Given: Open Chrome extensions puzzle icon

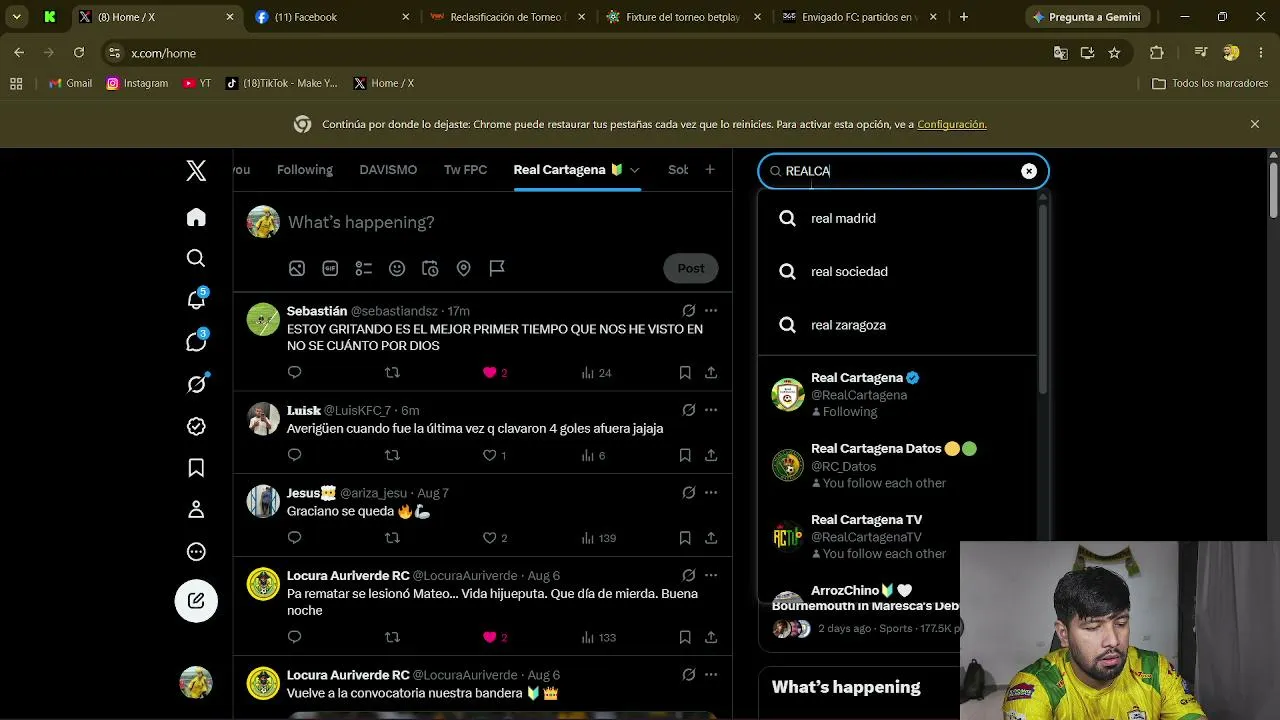Looking at the screenshot, I should pyautogui.click(x=1157, y=53).
